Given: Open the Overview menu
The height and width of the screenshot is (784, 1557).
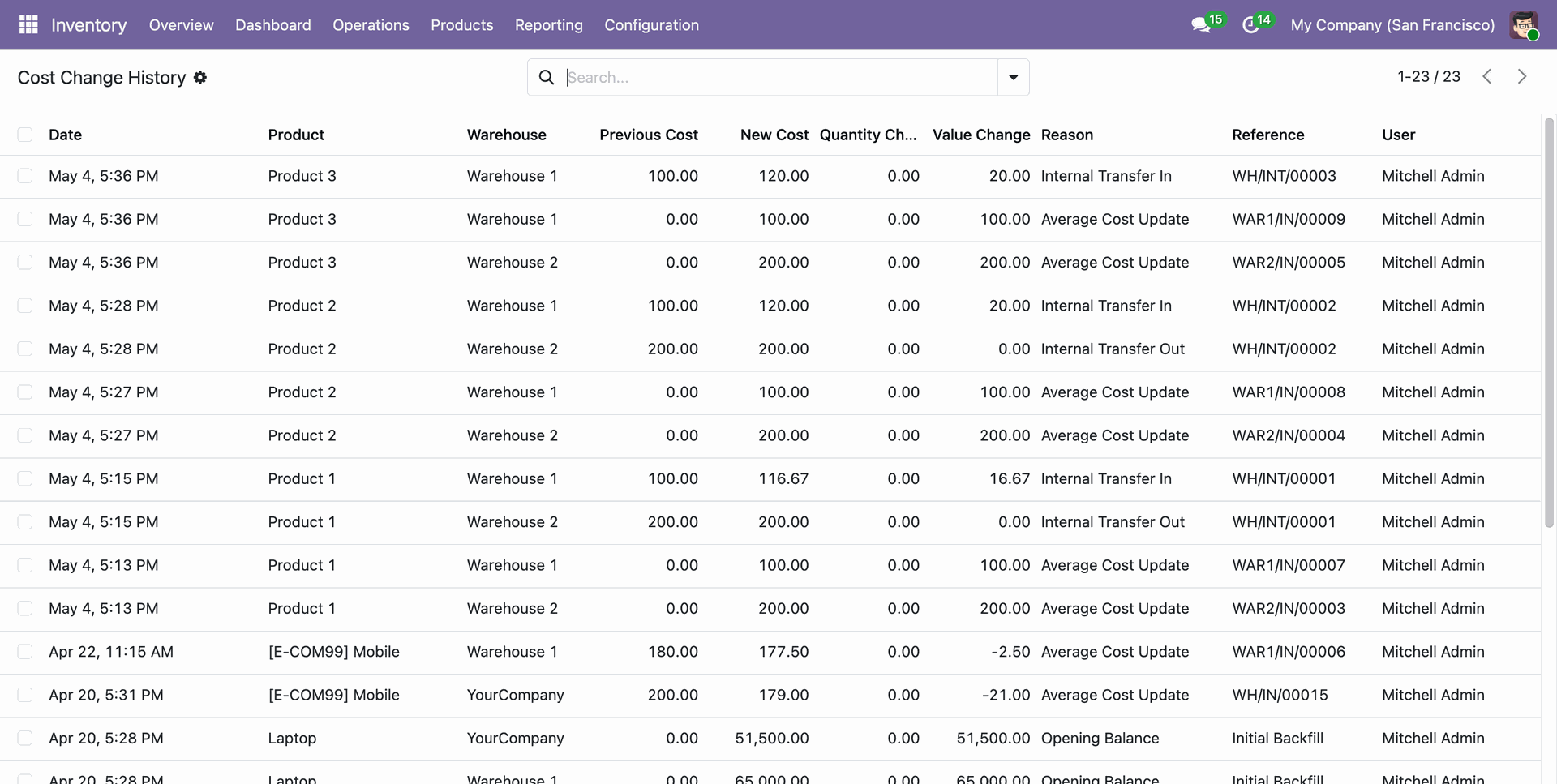Looking at the screenshot, I should 181,25.
